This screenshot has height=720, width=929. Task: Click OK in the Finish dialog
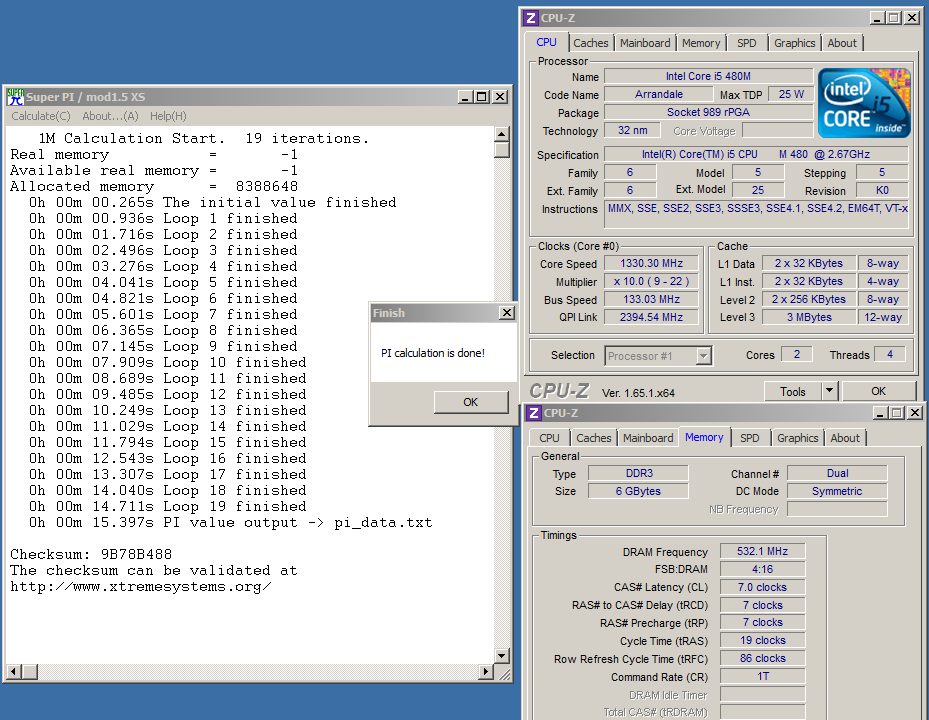click(470, 402)
